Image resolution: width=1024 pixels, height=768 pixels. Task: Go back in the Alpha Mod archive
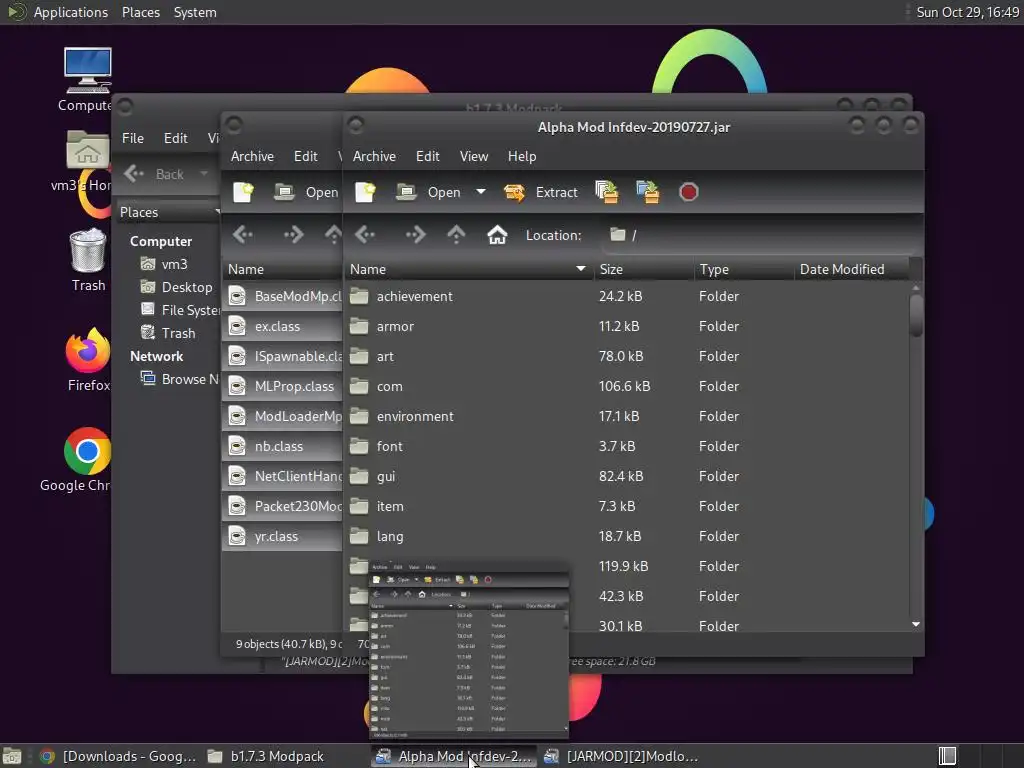click(x=365, y=234)
